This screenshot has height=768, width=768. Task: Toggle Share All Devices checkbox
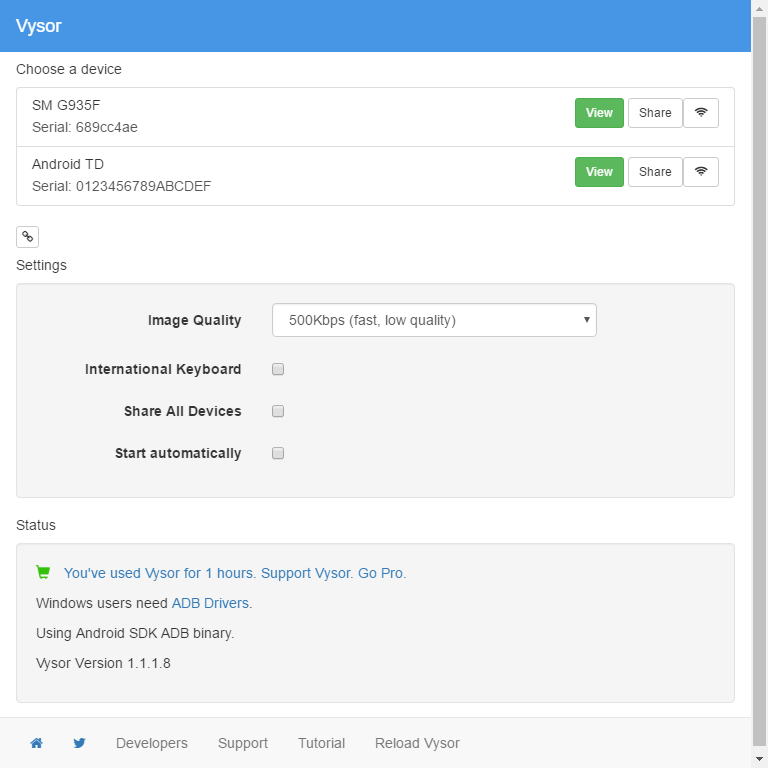(278, 411)
